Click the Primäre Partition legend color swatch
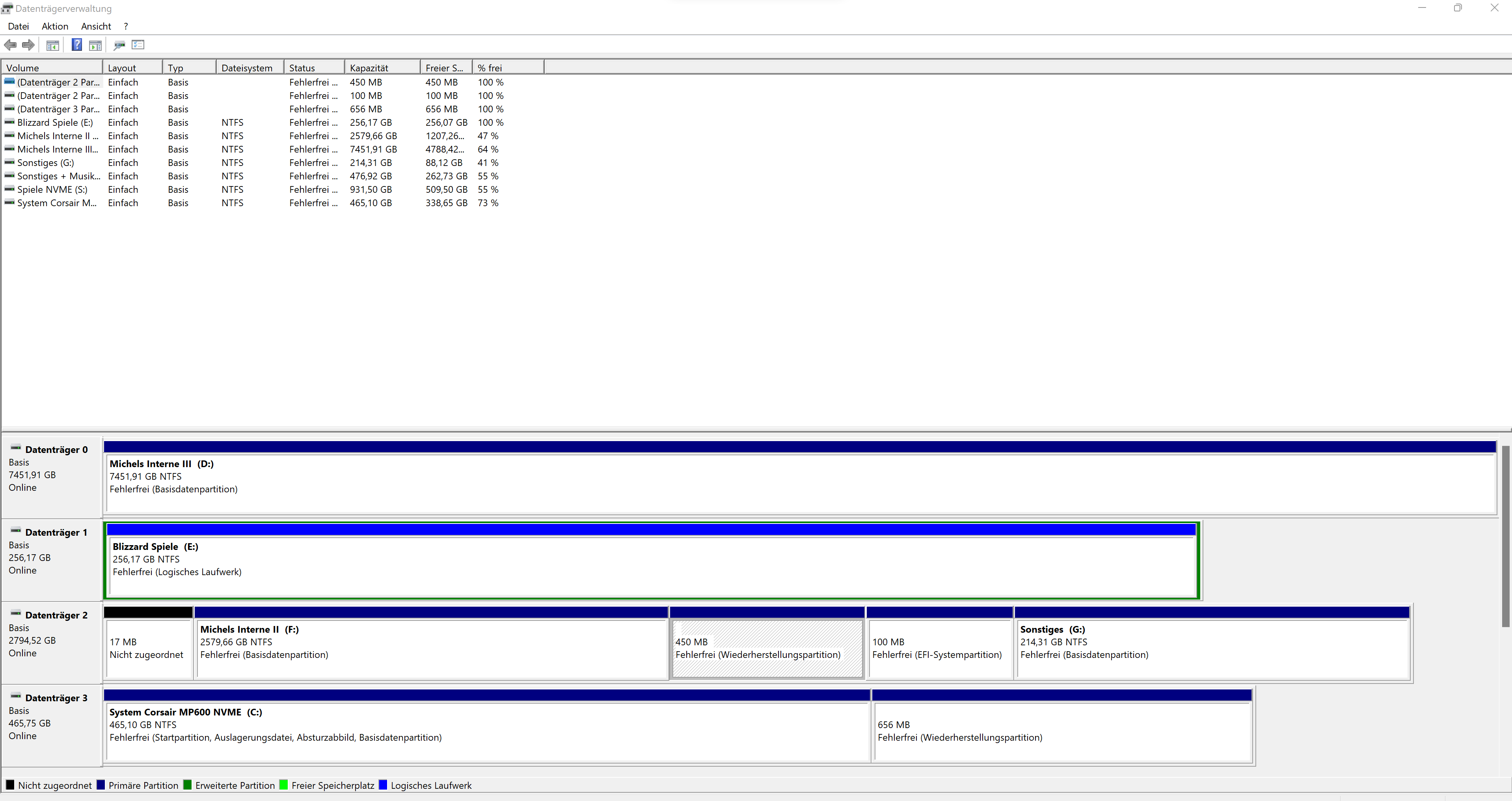 [101, 785]
